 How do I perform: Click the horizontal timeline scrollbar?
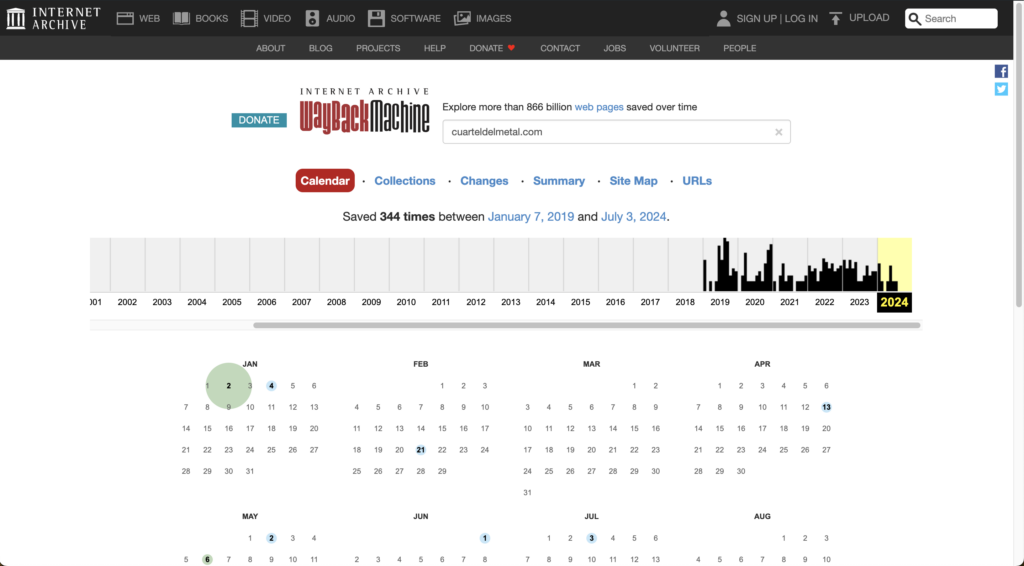tap(586, 325)
